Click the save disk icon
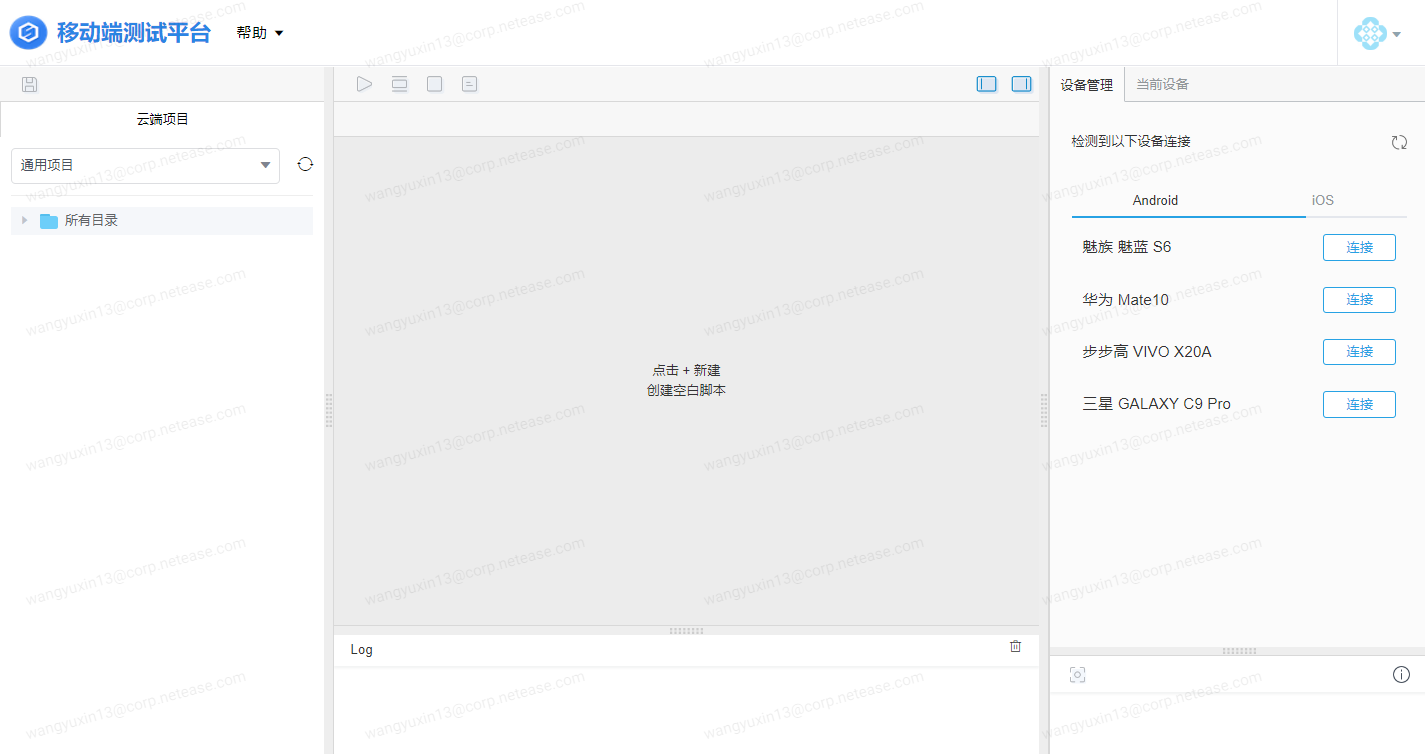The image size is (1425, 754). click(x=30, y=84)
